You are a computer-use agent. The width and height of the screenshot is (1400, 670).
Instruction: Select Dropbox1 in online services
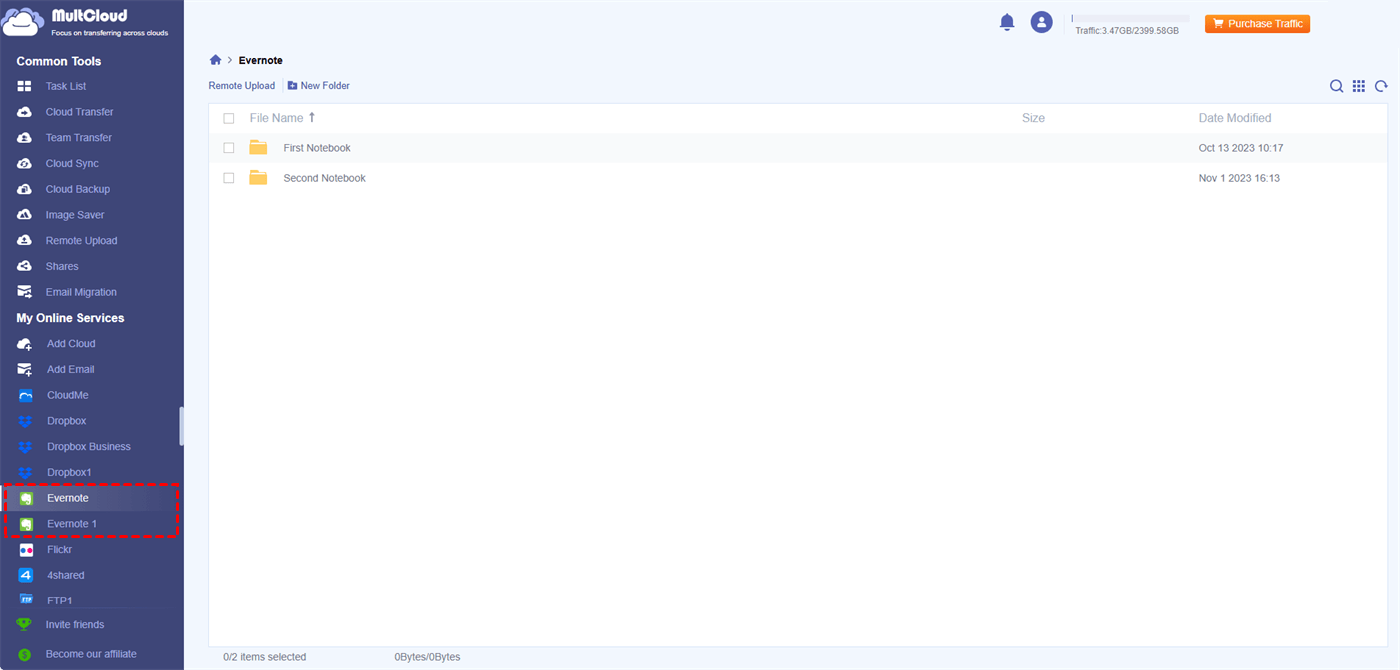click(69, 472)
